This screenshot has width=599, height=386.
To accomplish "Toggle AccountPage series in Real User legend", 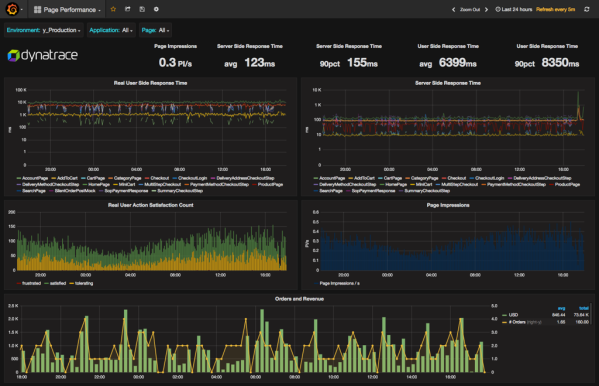I will click(35, 178).
